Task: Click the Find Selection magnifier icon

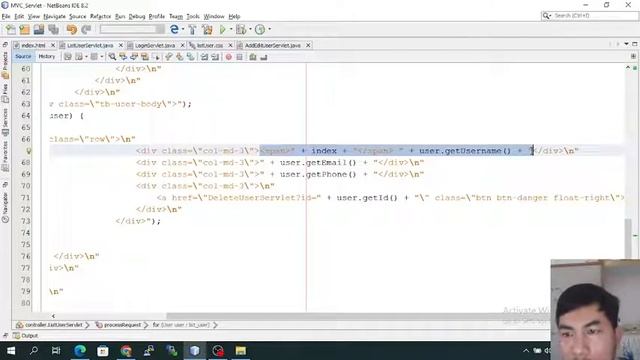Action: pos(112,57)
